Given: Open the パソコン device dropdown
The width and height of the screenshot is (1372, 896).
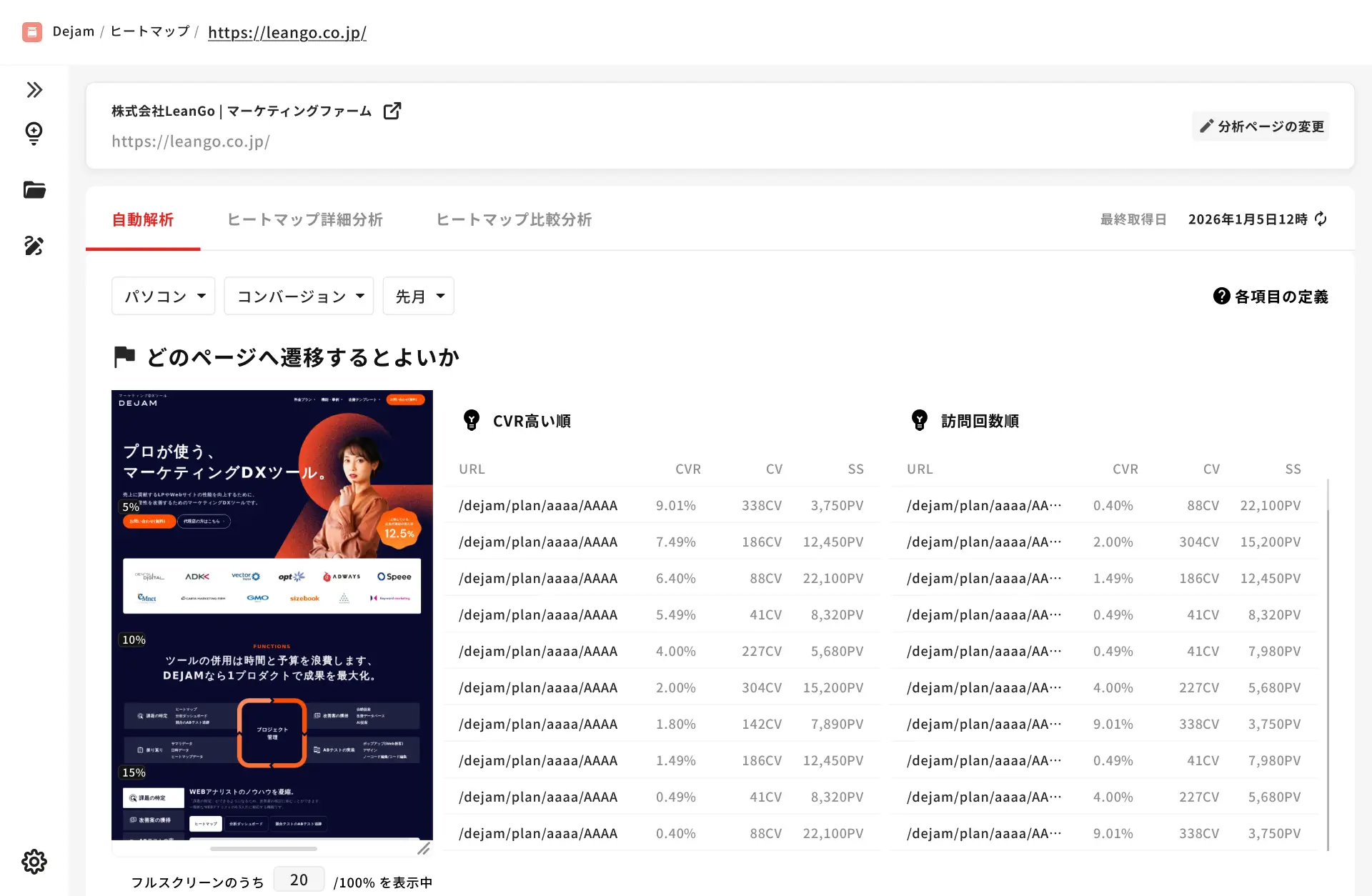Looking at the screenshot, I should [164, 296].
